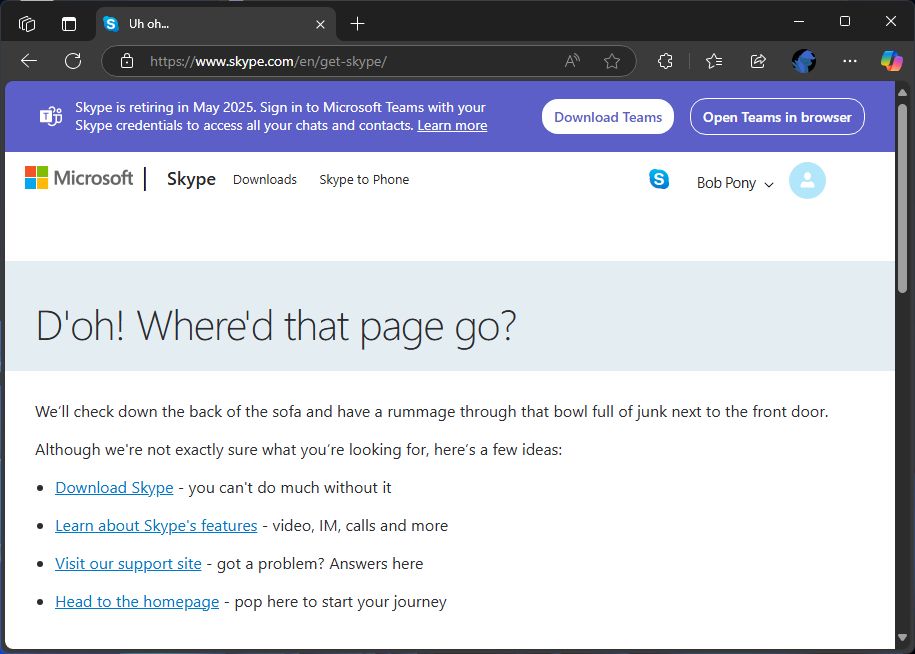Open the browser Extensions puzzle icon
Screen dimensions: 915x654
pyautogui.click(x=665, y=60)
